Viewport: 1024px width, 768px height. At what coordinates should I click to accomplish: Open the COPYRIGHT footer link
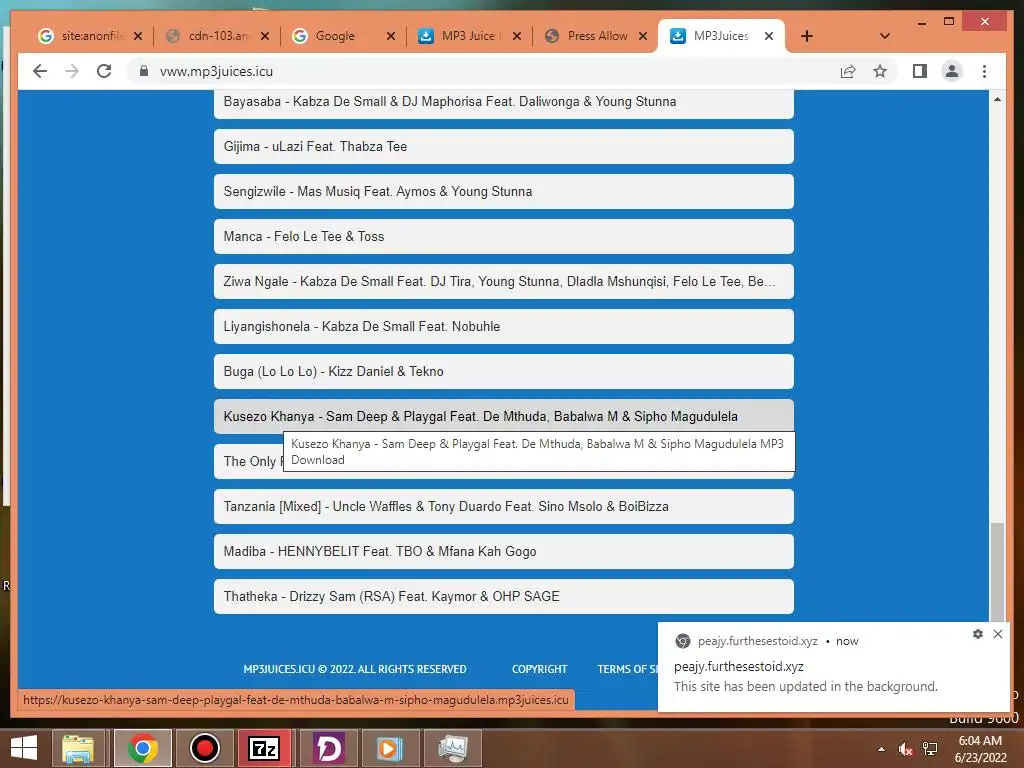tap(539, 669)
